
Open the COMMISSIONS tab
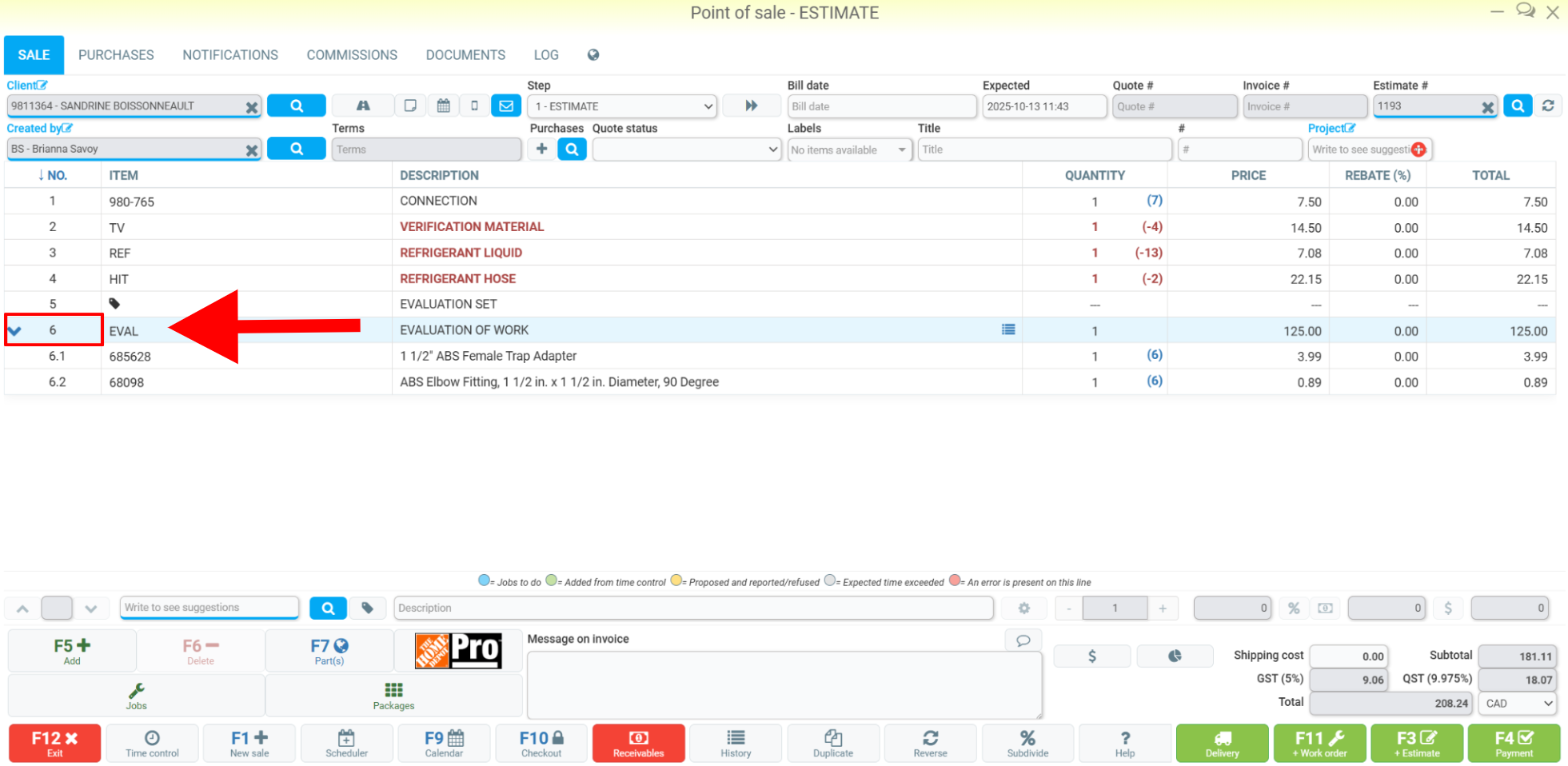point(352,55)
